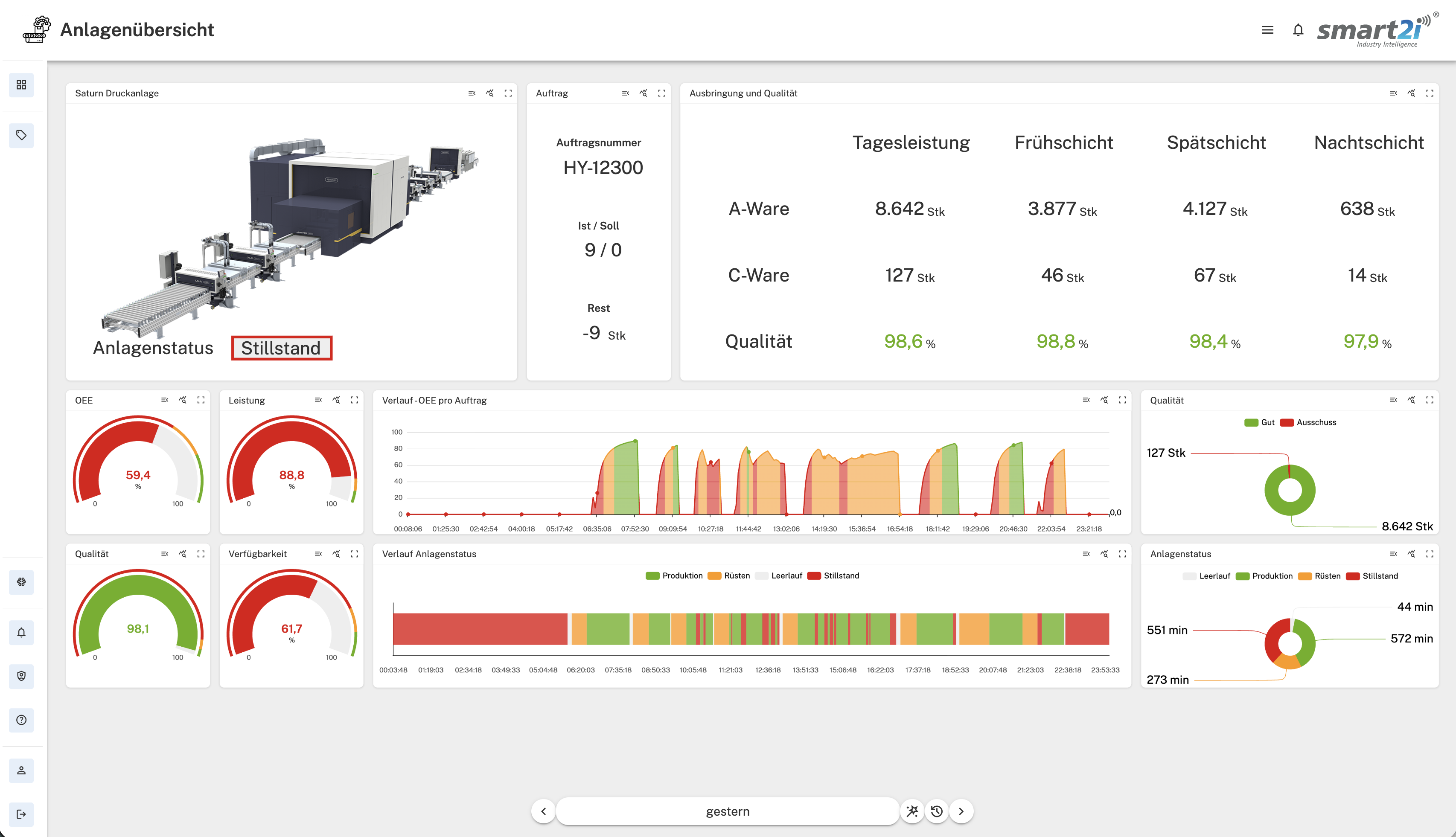Open list menu on Auftrag panel
Screen dimensions: 1456x837
[x=625, y=93]
